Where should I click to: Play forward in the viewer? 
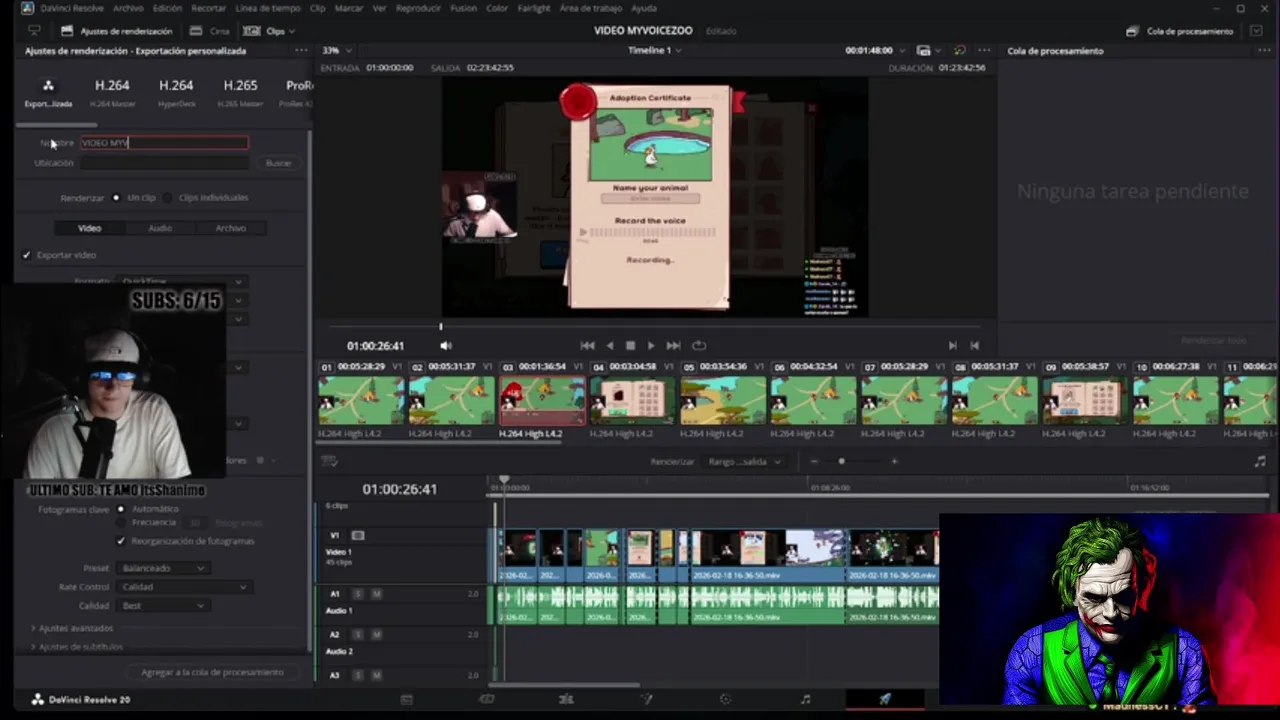pyautogui.click(x=651, y=345)
